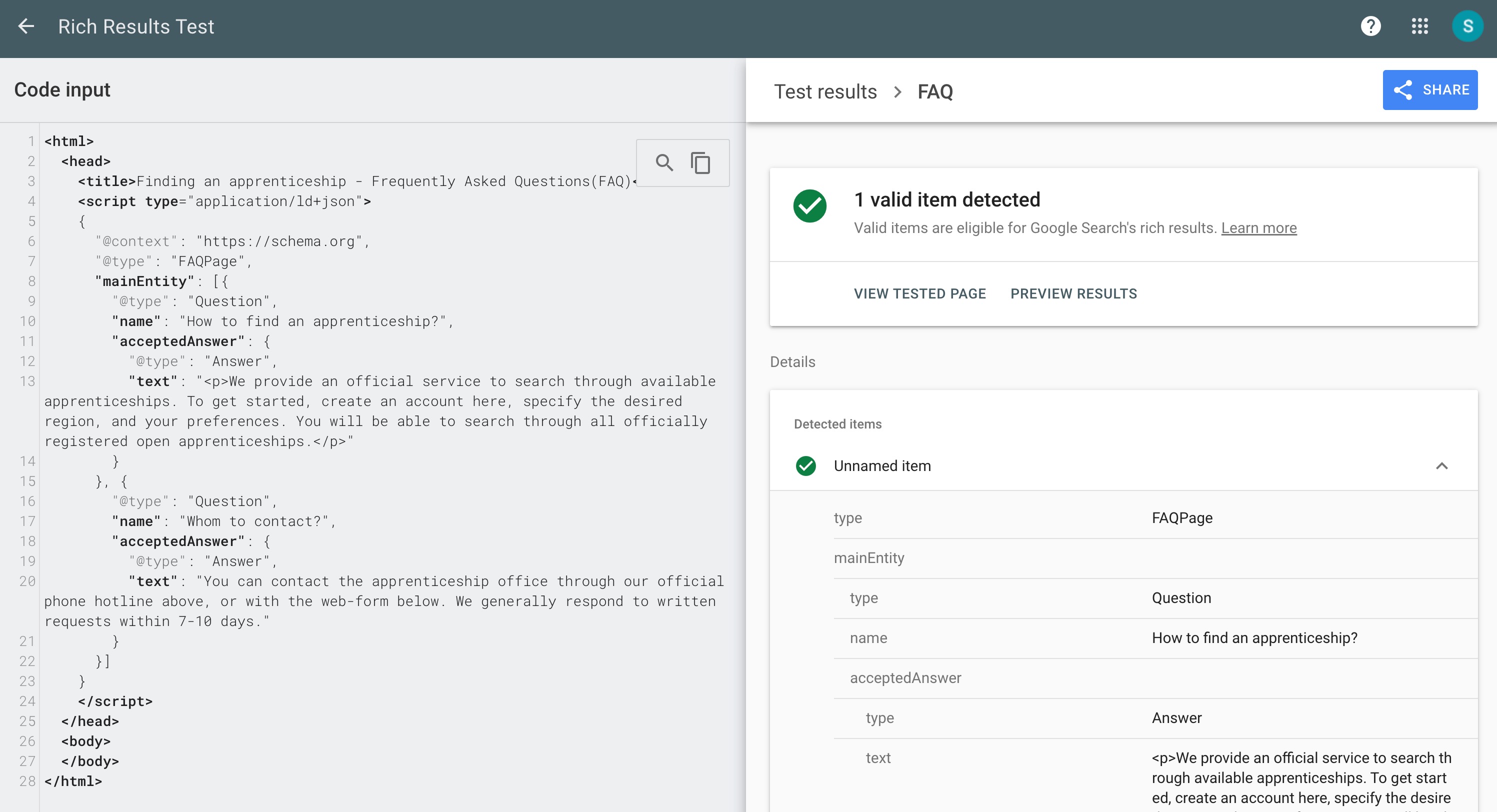
Task: Click the "@context" schema.org code line
Action: 232,241
